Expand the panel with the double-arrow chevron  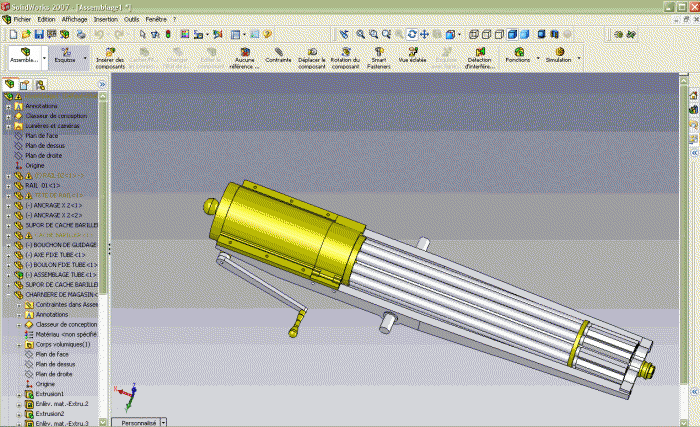(x=102, y=84)
